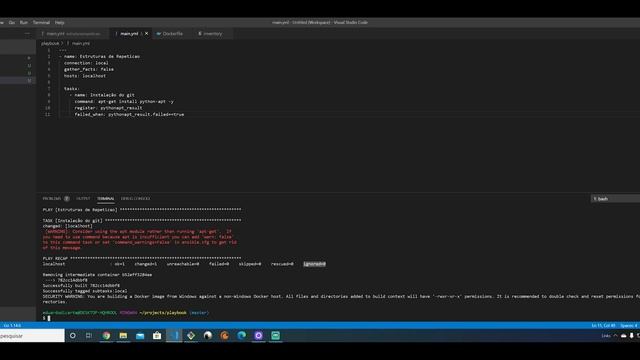640x360 pixels.
Task: Open Task View from the taskbar
Action: coord(89,336)
